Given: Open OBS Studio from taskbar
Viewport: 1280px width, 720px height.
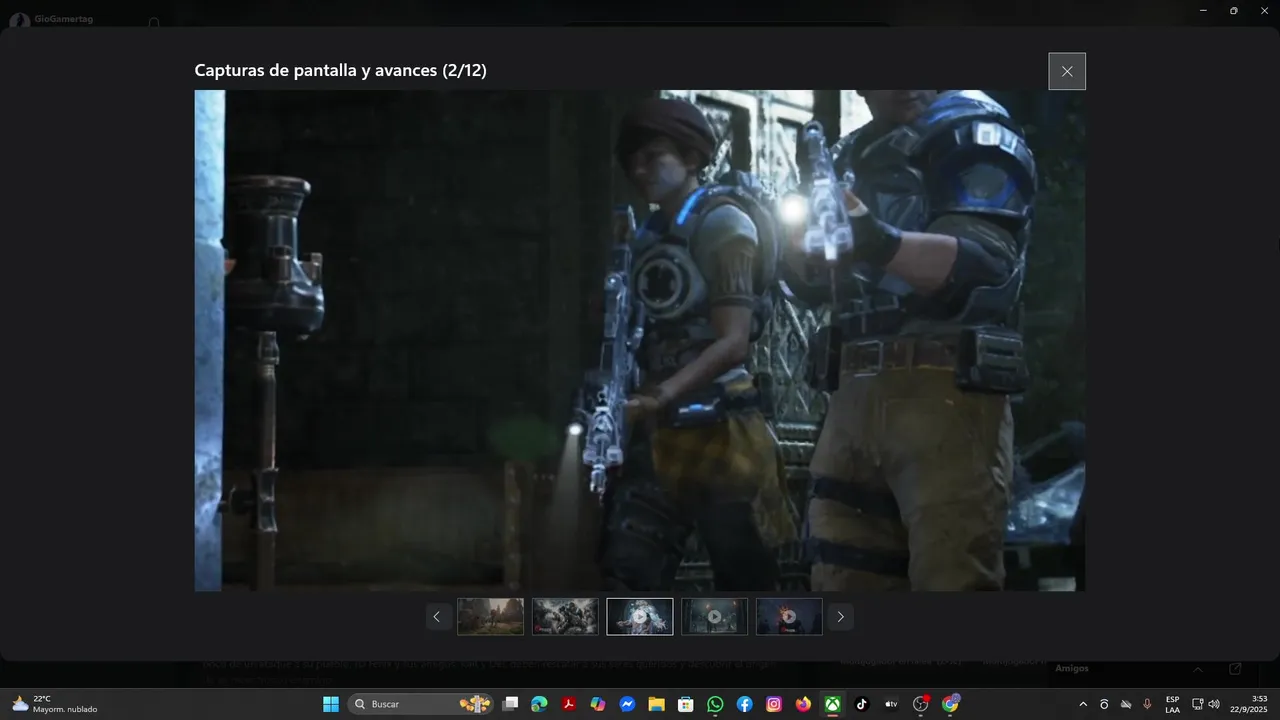Looking at the screenshot, I should click(x=921, y=704).
